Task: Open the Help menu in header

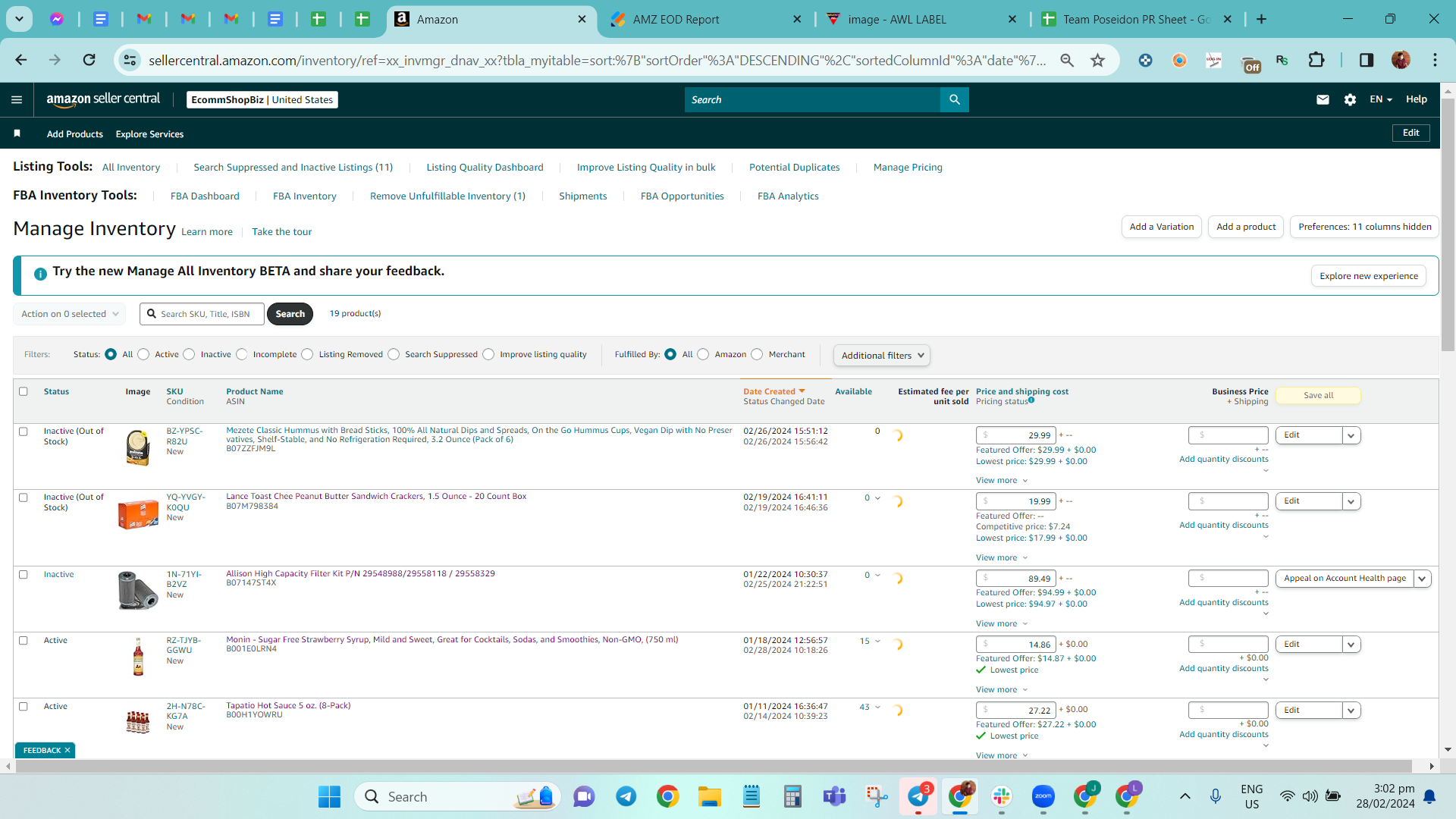Action: point(1417,99)
